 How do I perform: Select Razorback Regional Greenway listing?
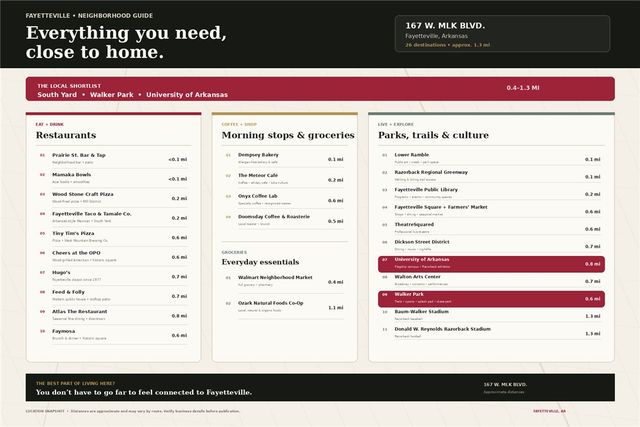491,176
